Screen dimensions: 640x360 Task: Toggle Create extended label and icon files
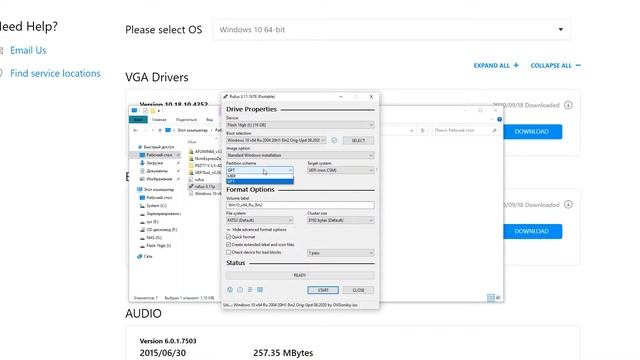tap(229, 244)
